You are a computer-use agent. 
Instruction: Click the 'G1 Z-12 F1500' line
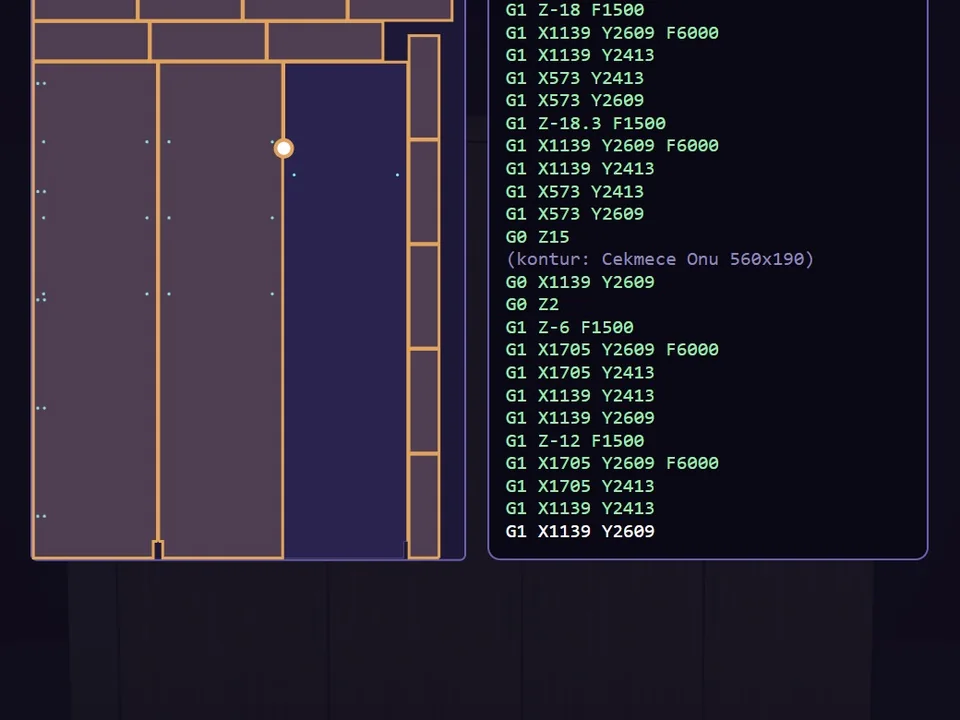point(575,440)
